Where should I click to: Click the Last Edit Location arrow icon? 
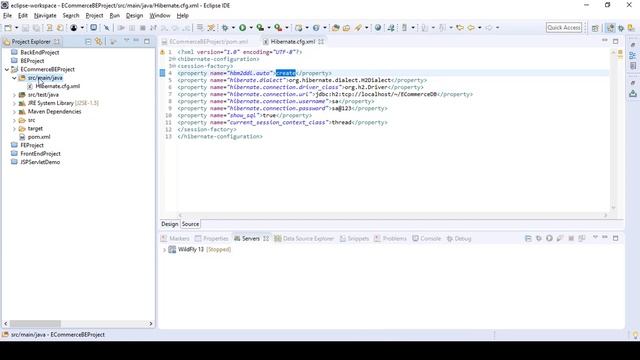pyautogui.click(x=460, y=28)
